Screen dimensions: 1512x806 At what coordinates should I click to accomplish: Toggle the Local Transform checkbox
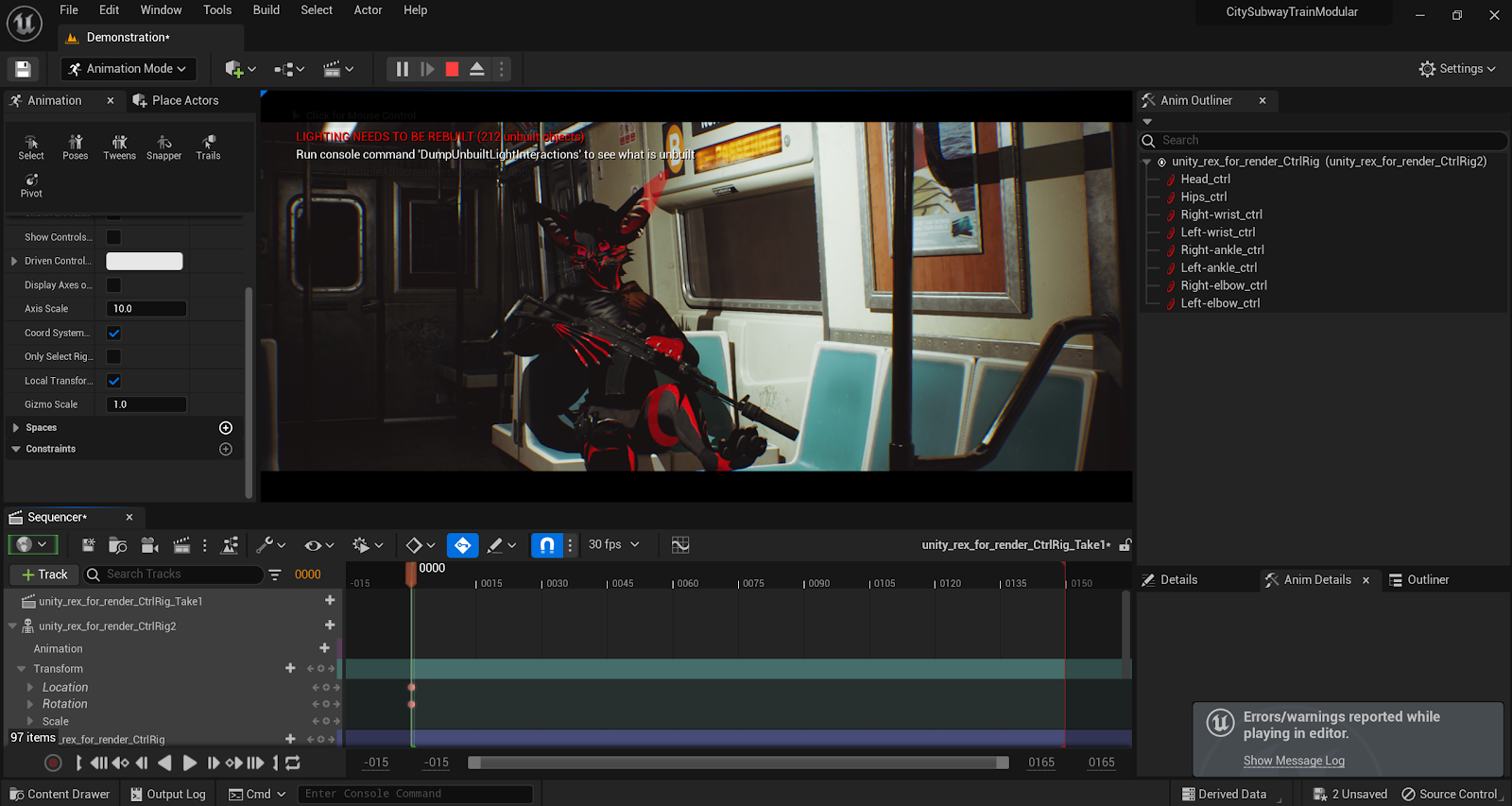coord(113,381)
